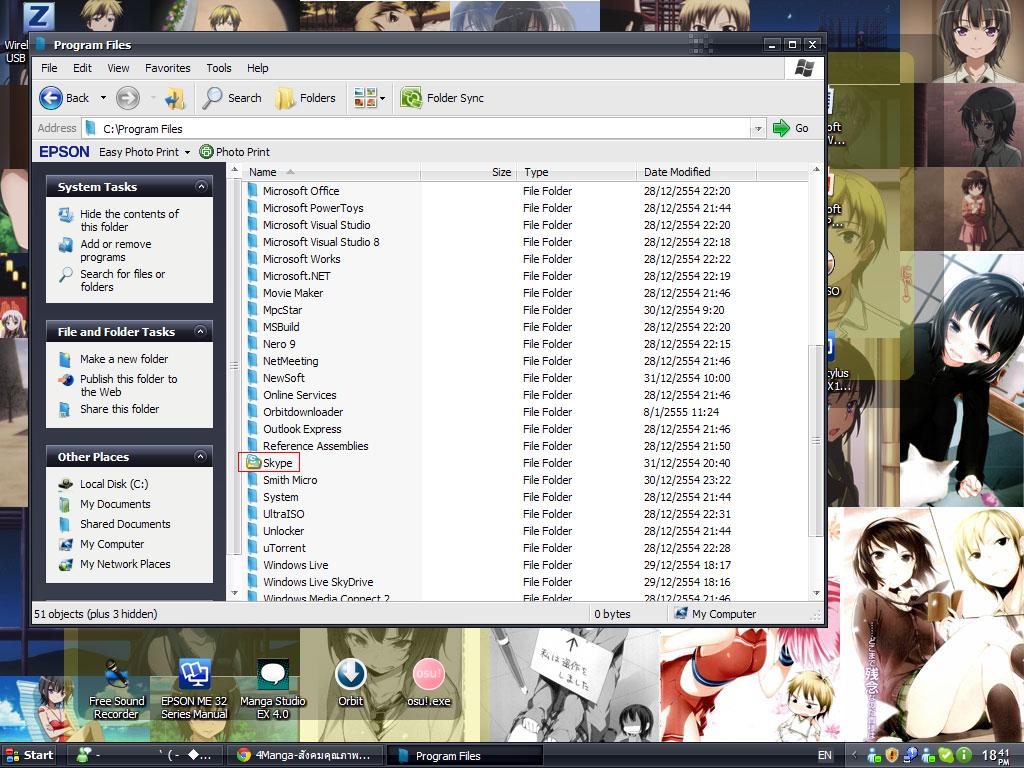1024x768 pixels.
Task: Select the Windows Live SkyDrive folder
Action: 318,582
